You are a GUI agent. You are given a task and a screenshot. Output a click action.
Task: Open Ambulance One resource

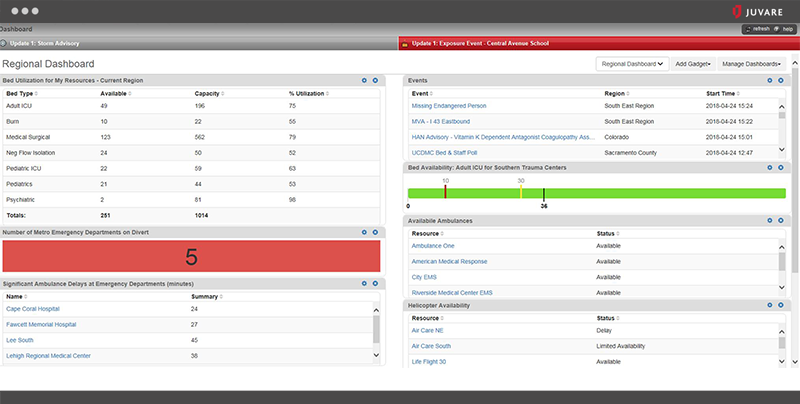(433, 246)
